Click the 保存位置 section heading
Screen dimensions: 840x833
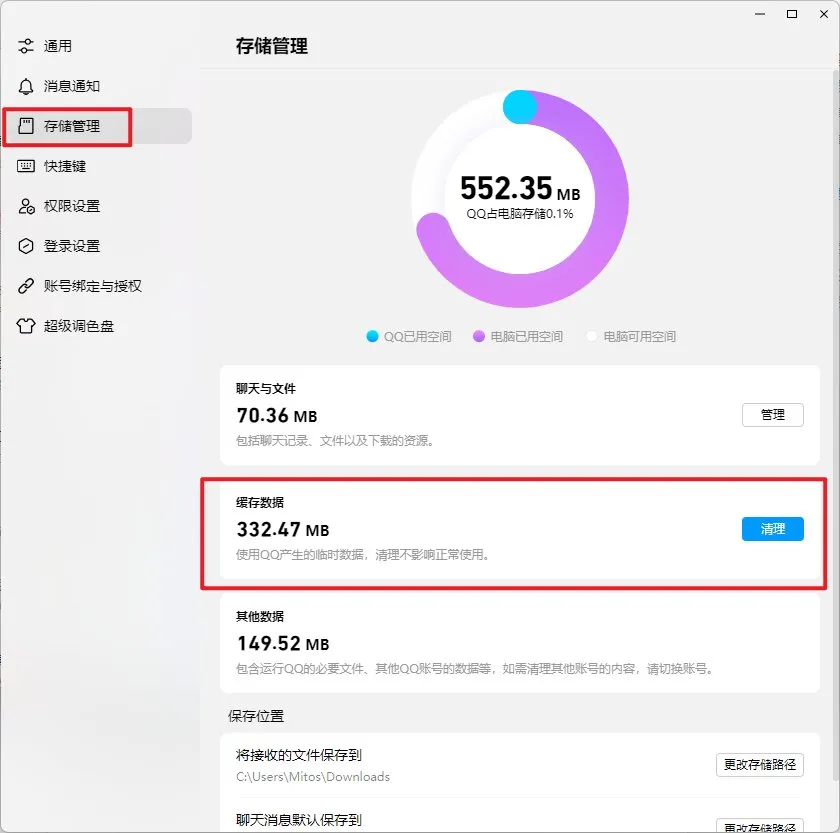coord(256,716)
